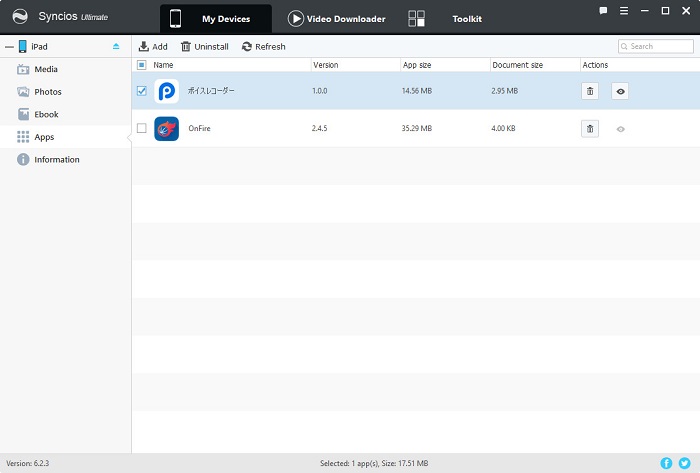Check the OnFire app checkbox
Image resolution: width=700 pixels, height=473 pixels.
tap(141, 129)
